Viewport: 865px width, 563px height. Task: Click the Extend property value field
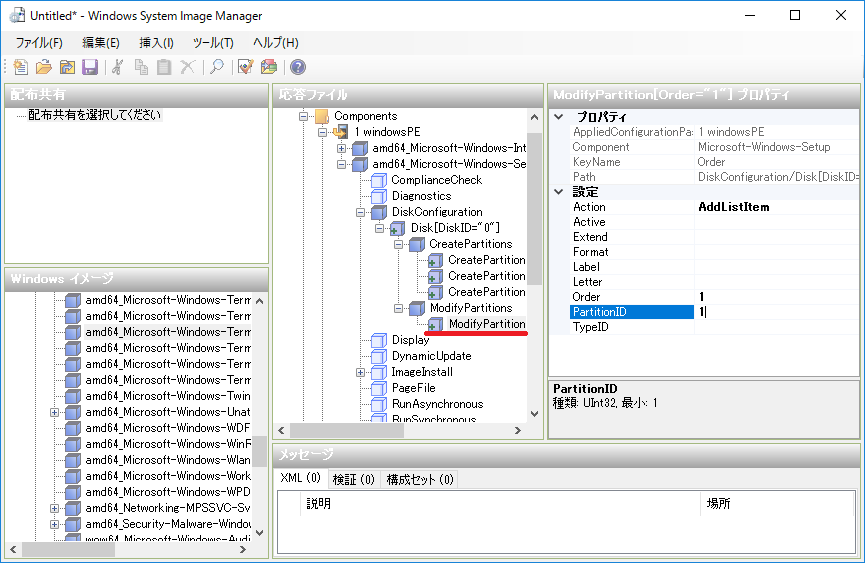tap(777, 237)
